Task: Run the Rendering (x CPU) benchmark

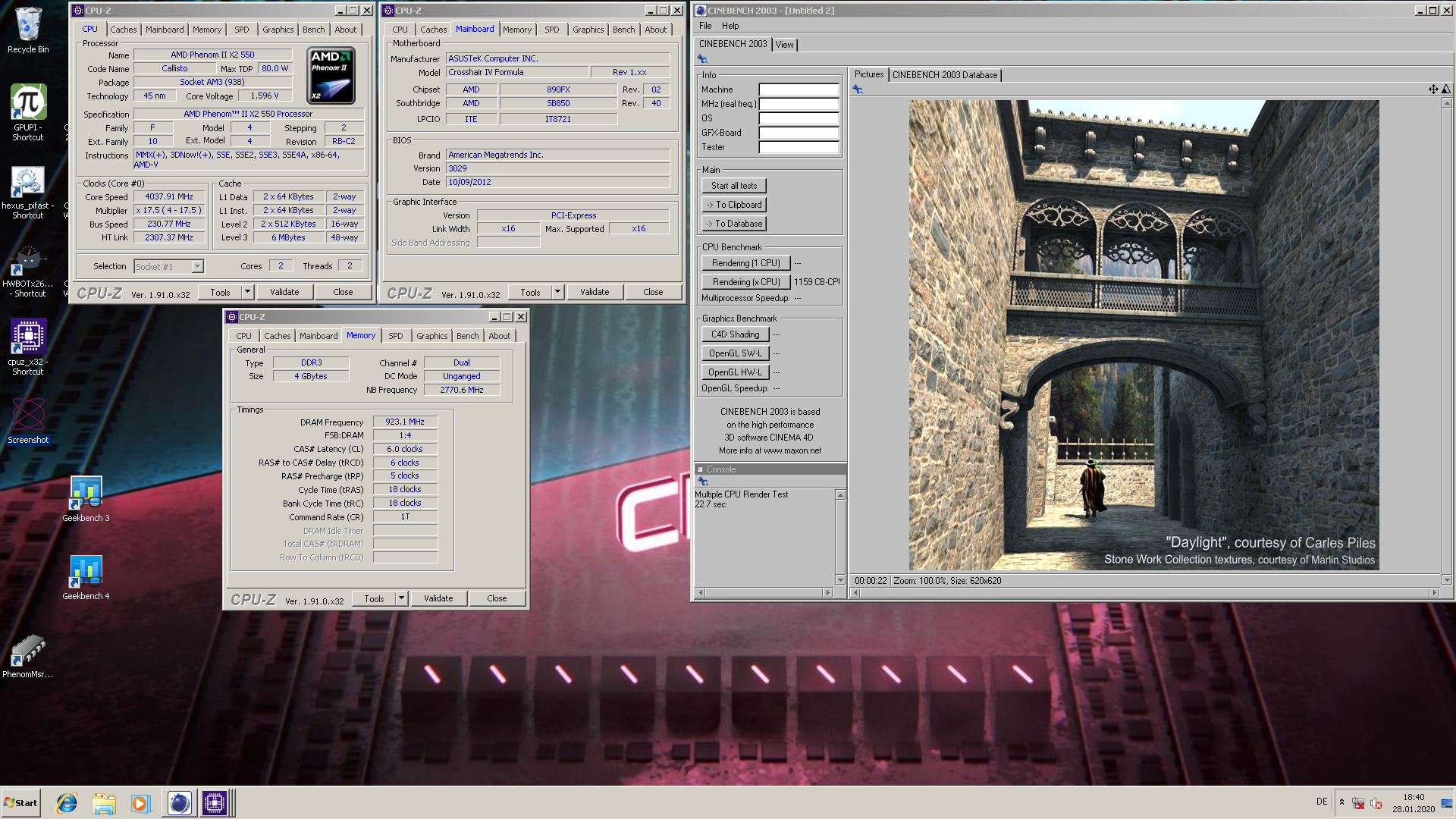Action: click(x=746, y=282)
